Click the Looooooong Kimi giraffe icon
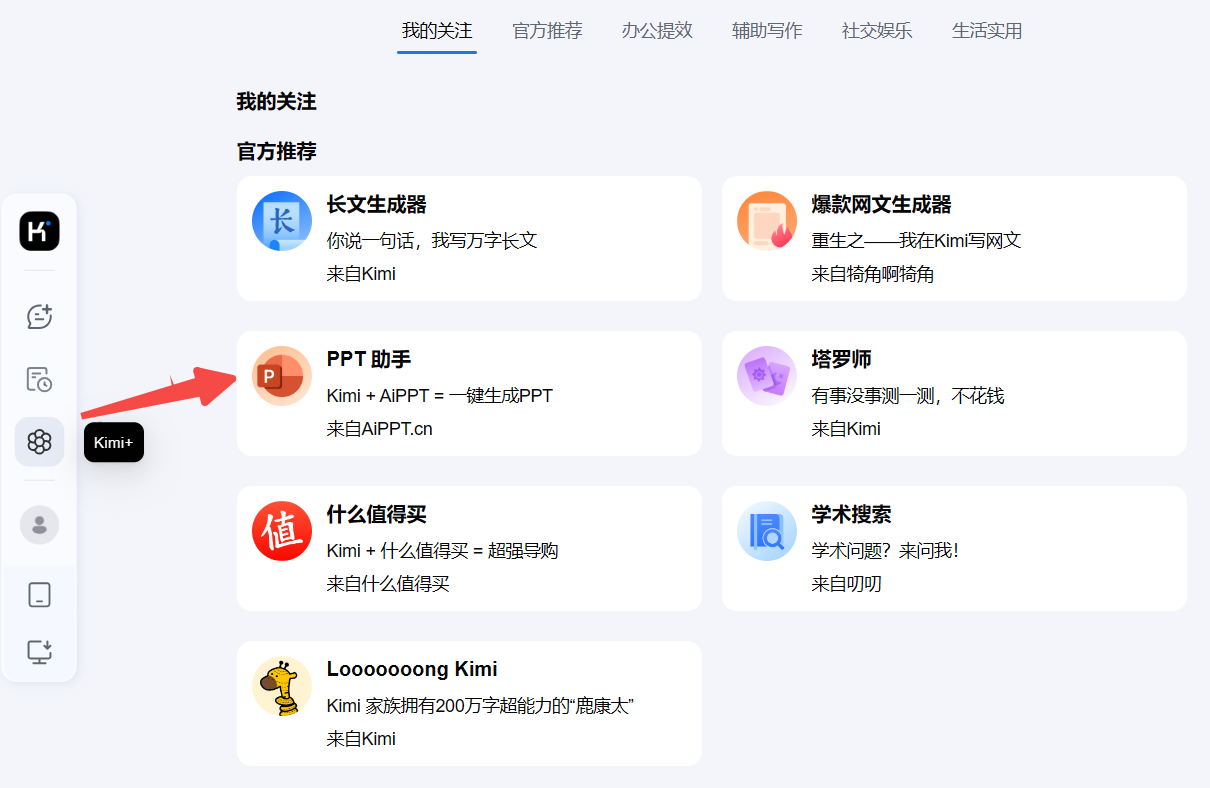 pos(282,686)
